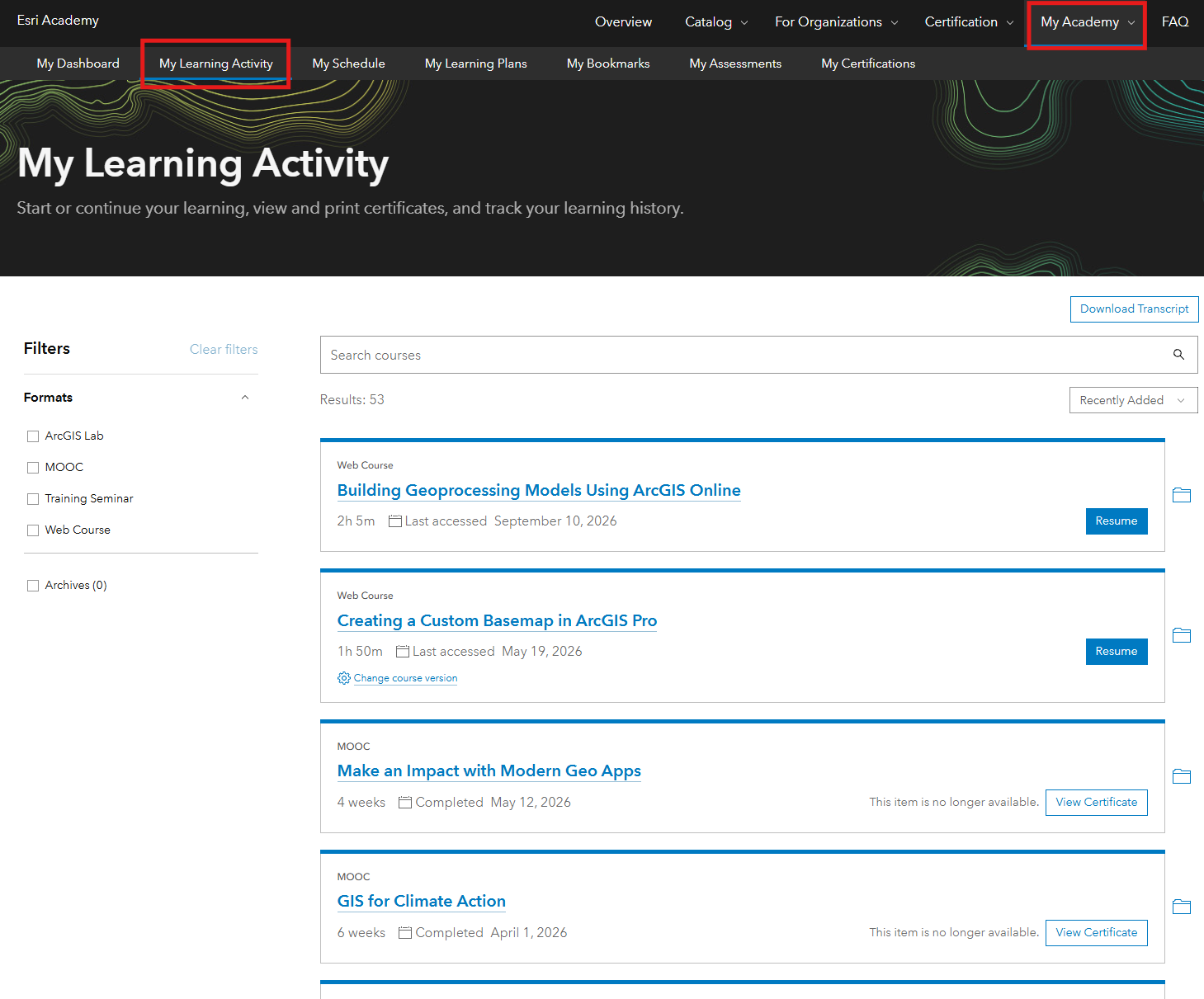This screenshot has height=999, width=1204.
Task: Open Building Geoprocessing Models Using ArcGIS Online link
Action: click(x=539, y=490)
